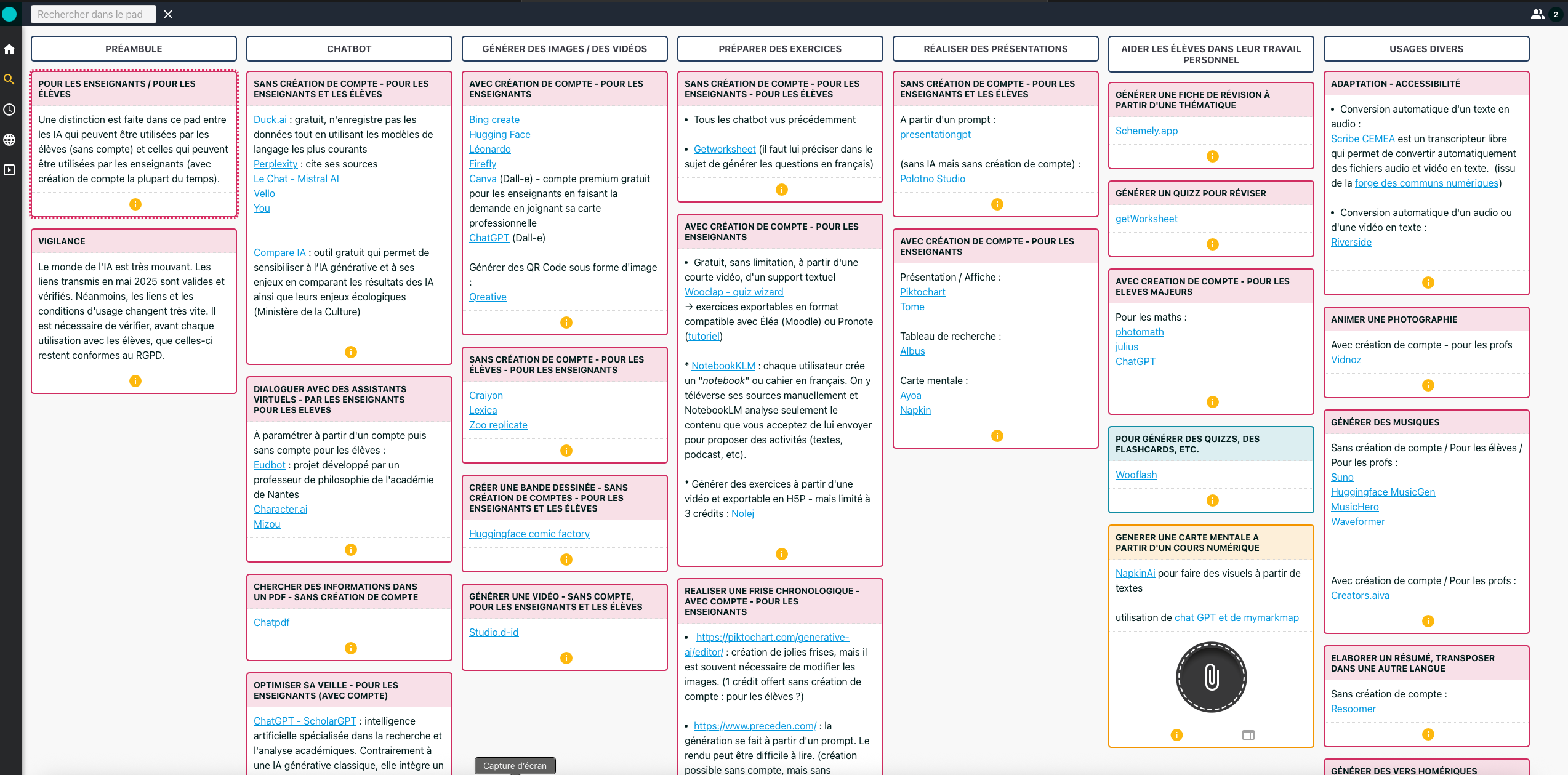Open info icon on Craiyon card

coord(566,451)
